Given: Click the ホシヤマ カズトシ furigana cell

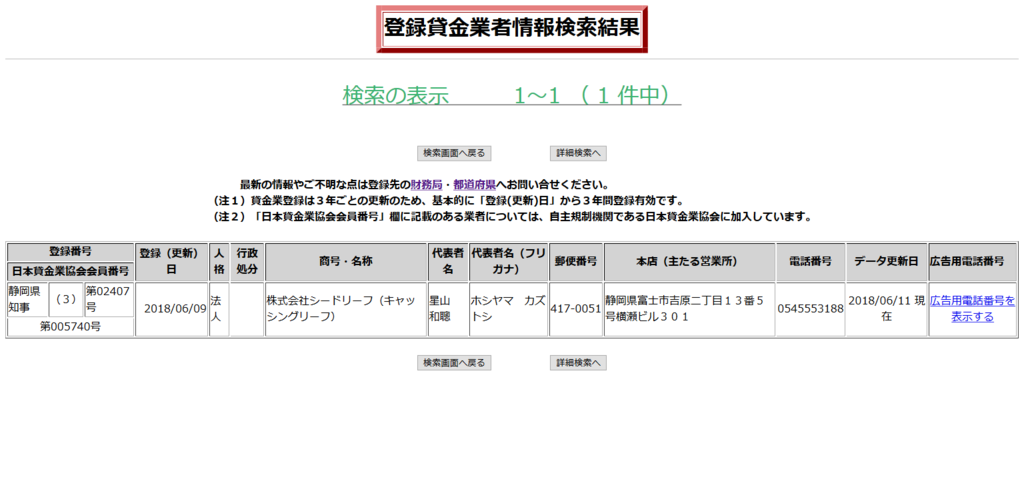Looking at the screenshot, I should [x=508, y=309].
